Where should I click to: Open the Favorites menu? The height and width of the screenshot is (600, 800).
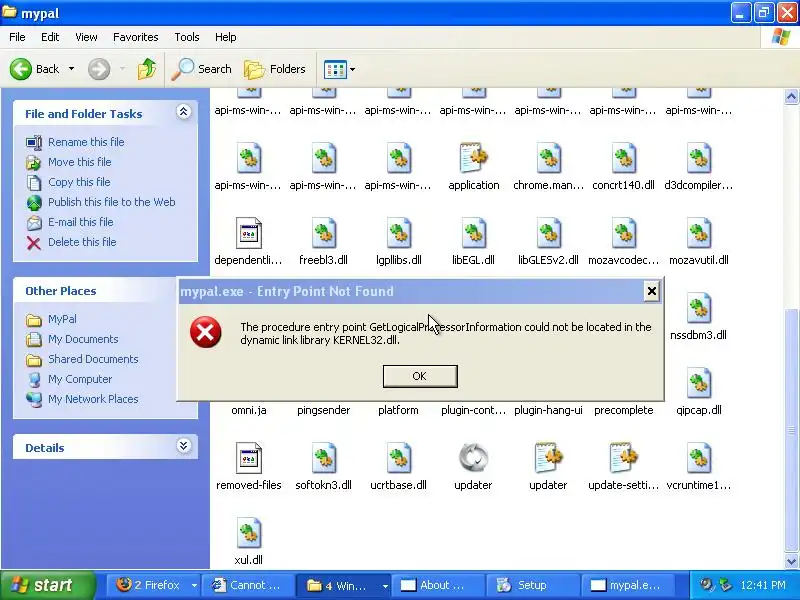136,37
